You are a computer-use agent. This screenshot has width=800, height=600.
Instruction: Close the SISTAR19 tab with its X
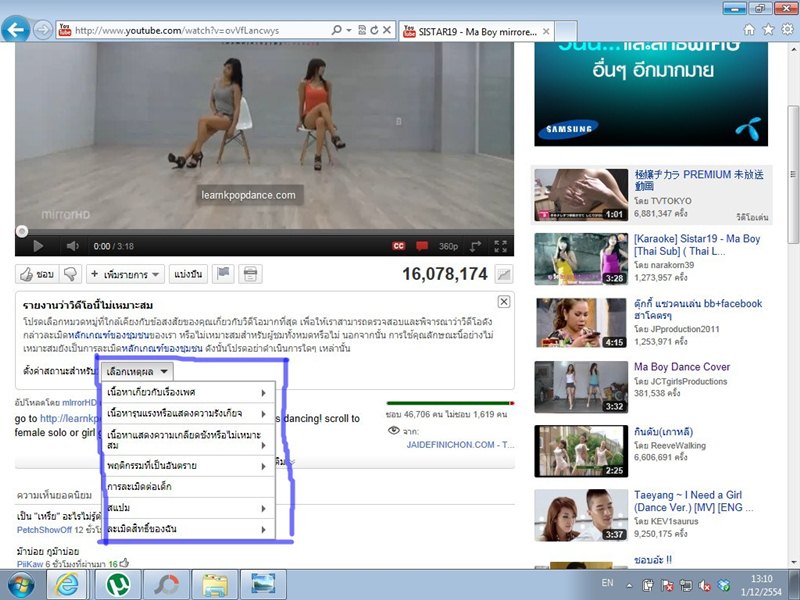click(x=545, y=32)
